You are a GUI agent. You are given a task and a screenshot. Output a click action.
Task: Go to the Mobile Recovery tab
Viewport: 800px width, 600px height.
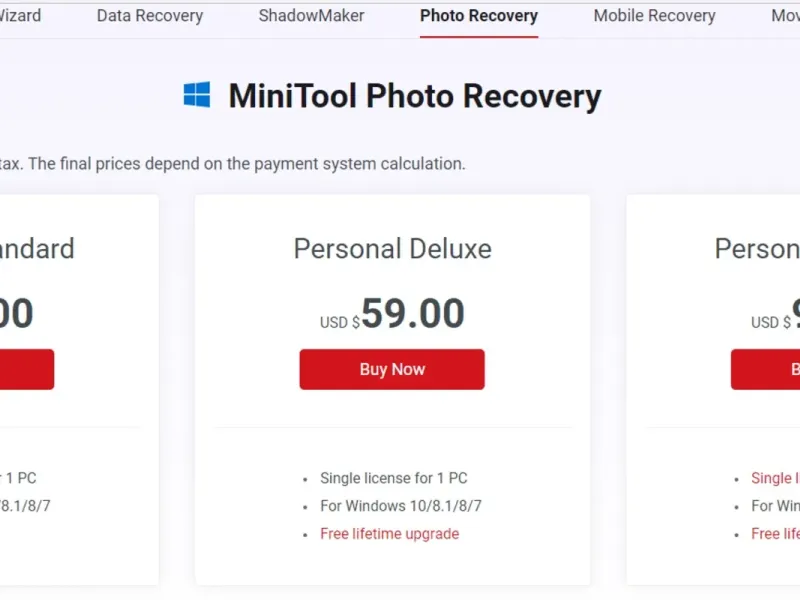tap(654, 16)
